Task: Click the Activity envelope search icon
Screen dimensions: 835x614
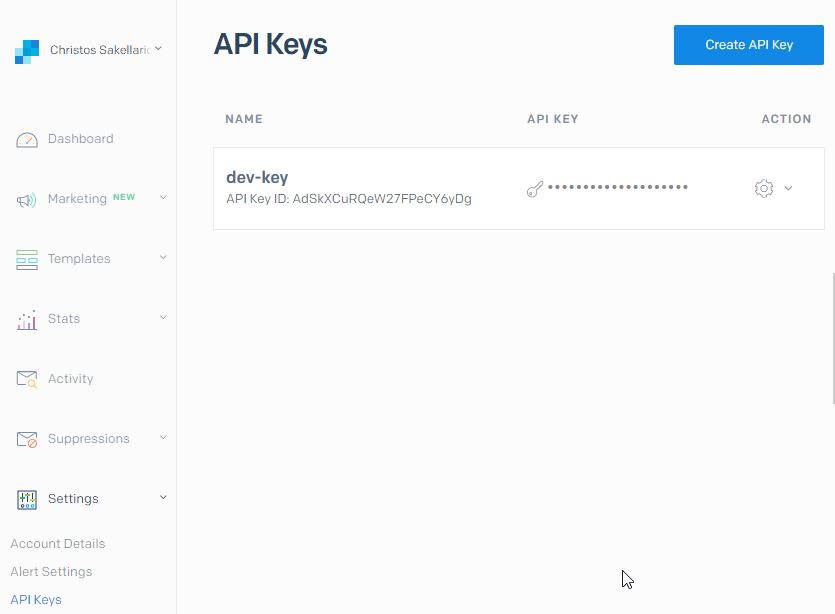Action: click(27, 380)
